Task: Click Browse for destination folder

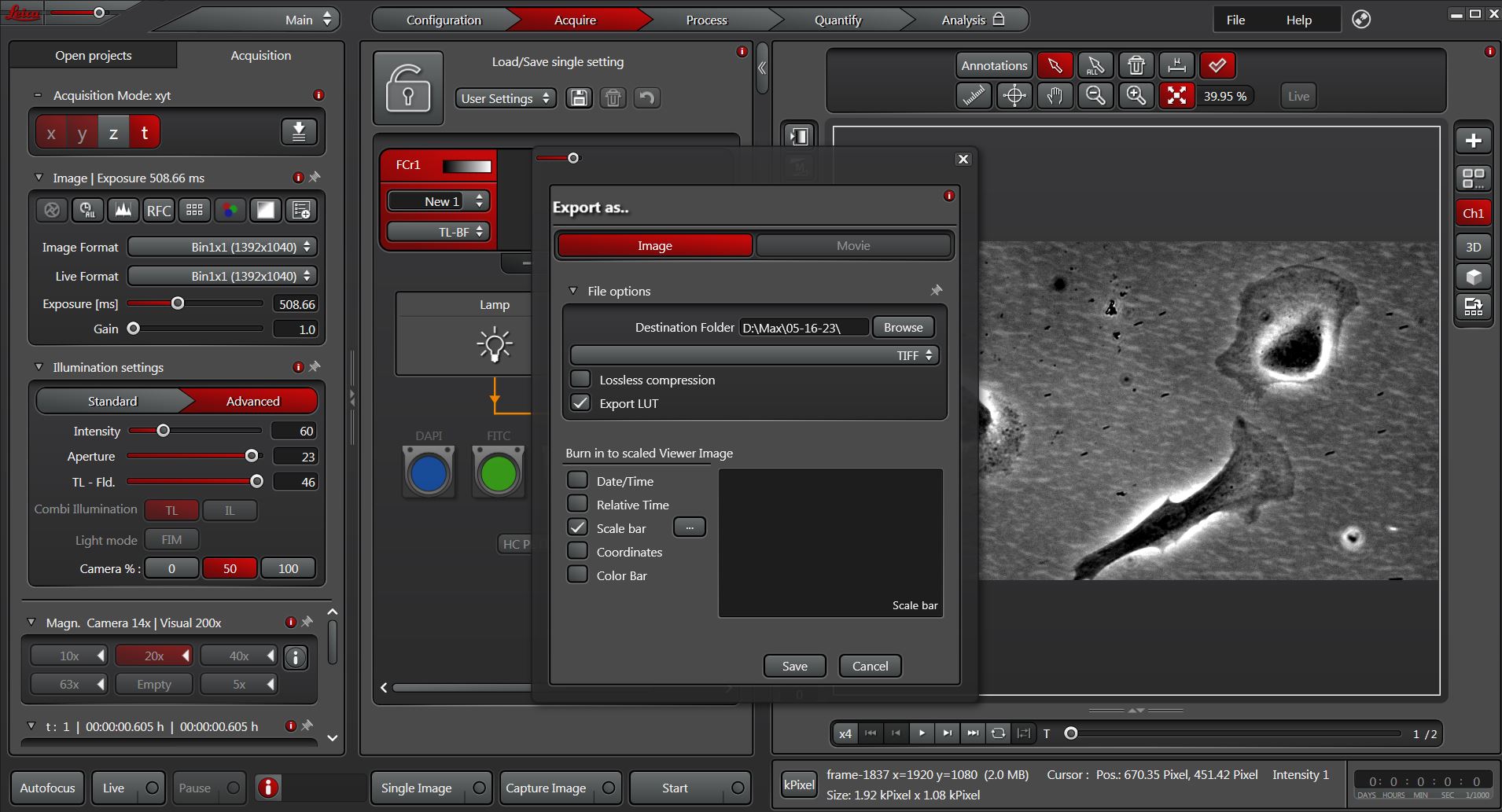Action: (x=903, y=327)
